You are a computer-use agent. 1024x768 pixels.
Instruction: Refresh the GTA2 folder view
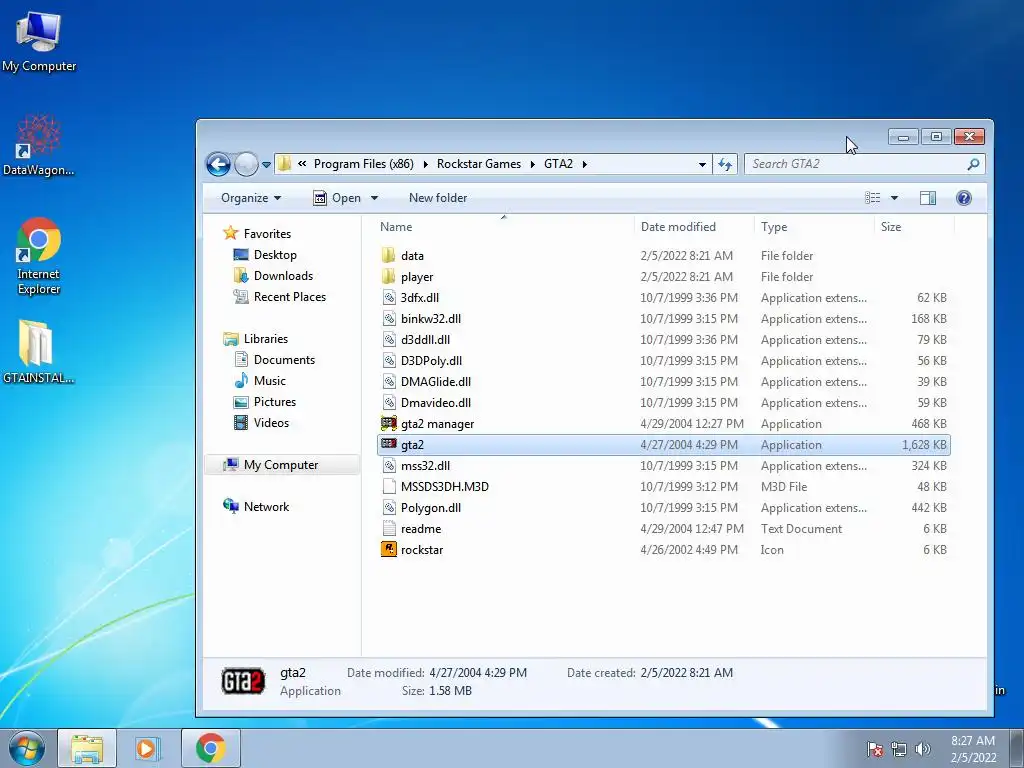[x=725, y=164]
